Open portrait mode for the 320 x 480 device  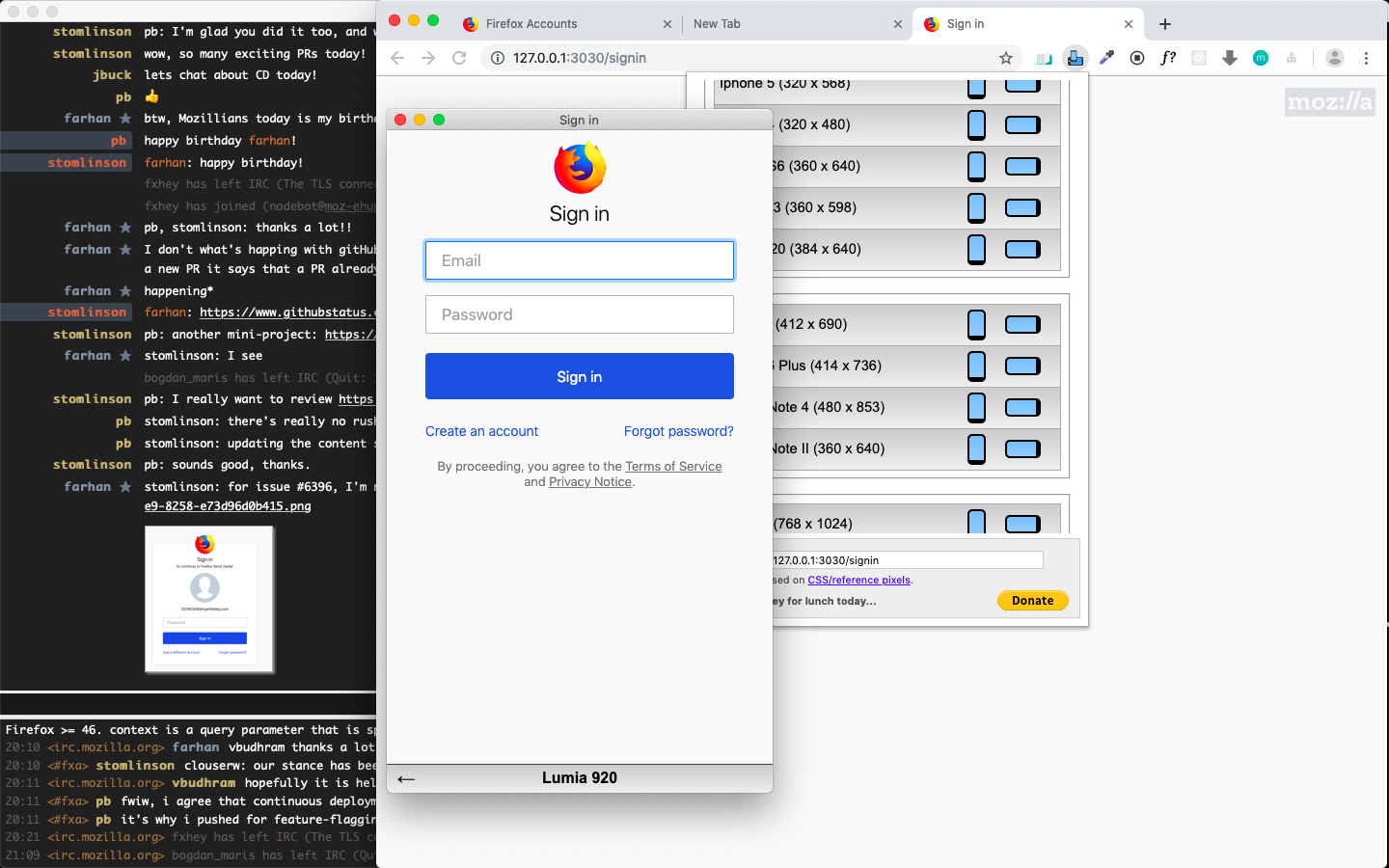(x=976, y=124)
